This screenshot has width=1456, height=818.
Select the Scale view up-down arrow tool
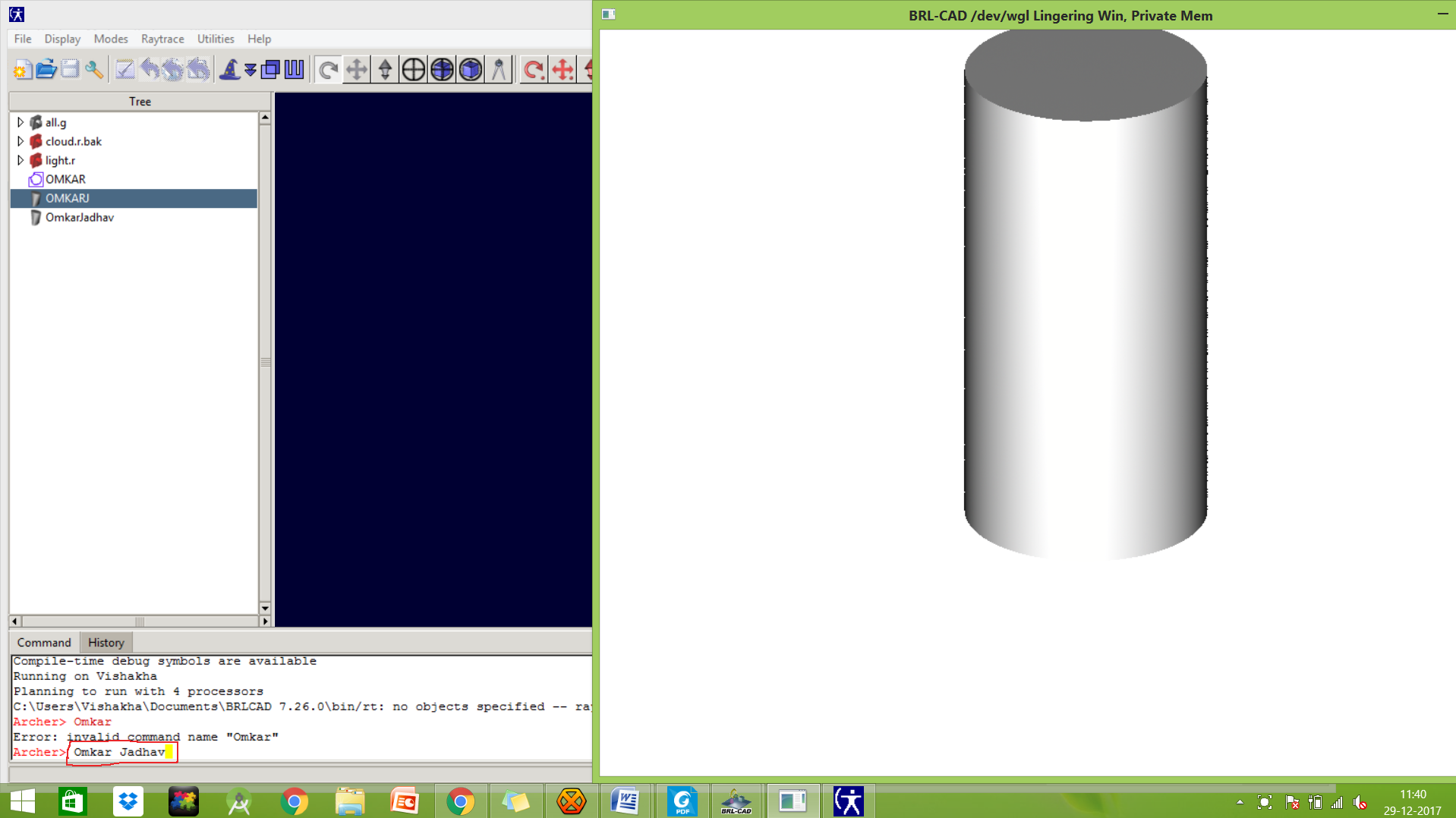[385, 70]
